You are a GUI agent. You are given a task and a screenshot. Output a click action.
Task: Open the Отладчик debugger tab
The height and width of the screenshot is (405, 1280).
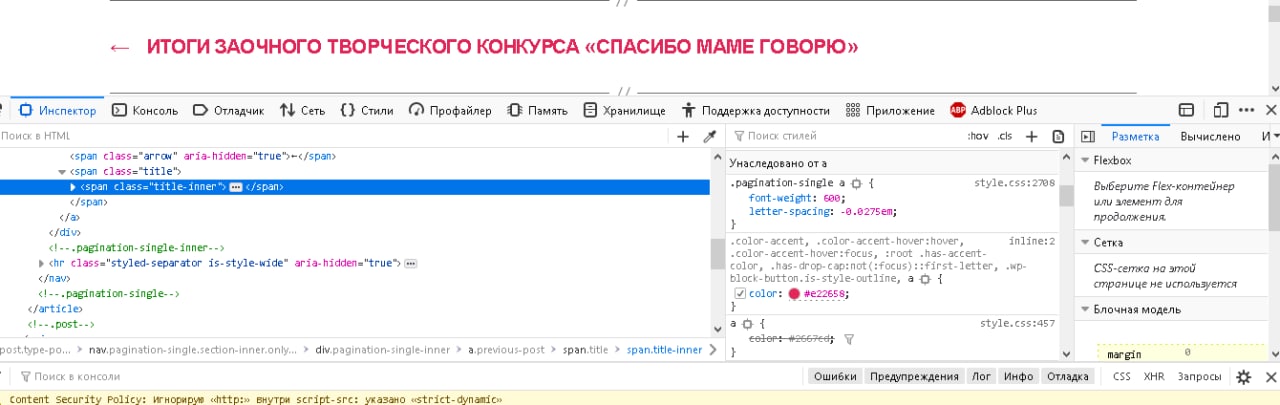point(229,110)
